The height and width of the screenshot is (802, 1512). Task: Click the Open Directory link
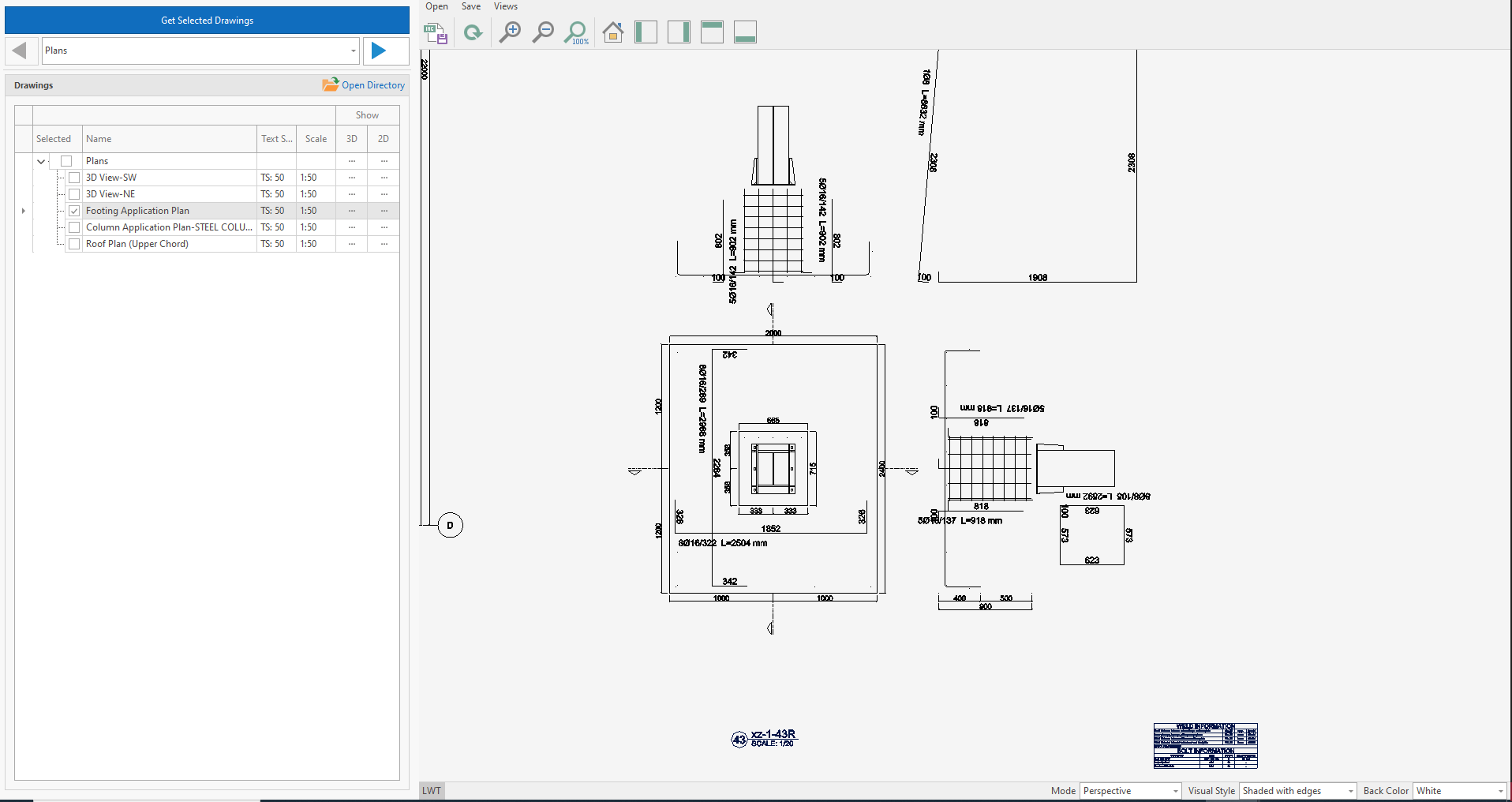[x=372, y=84]
